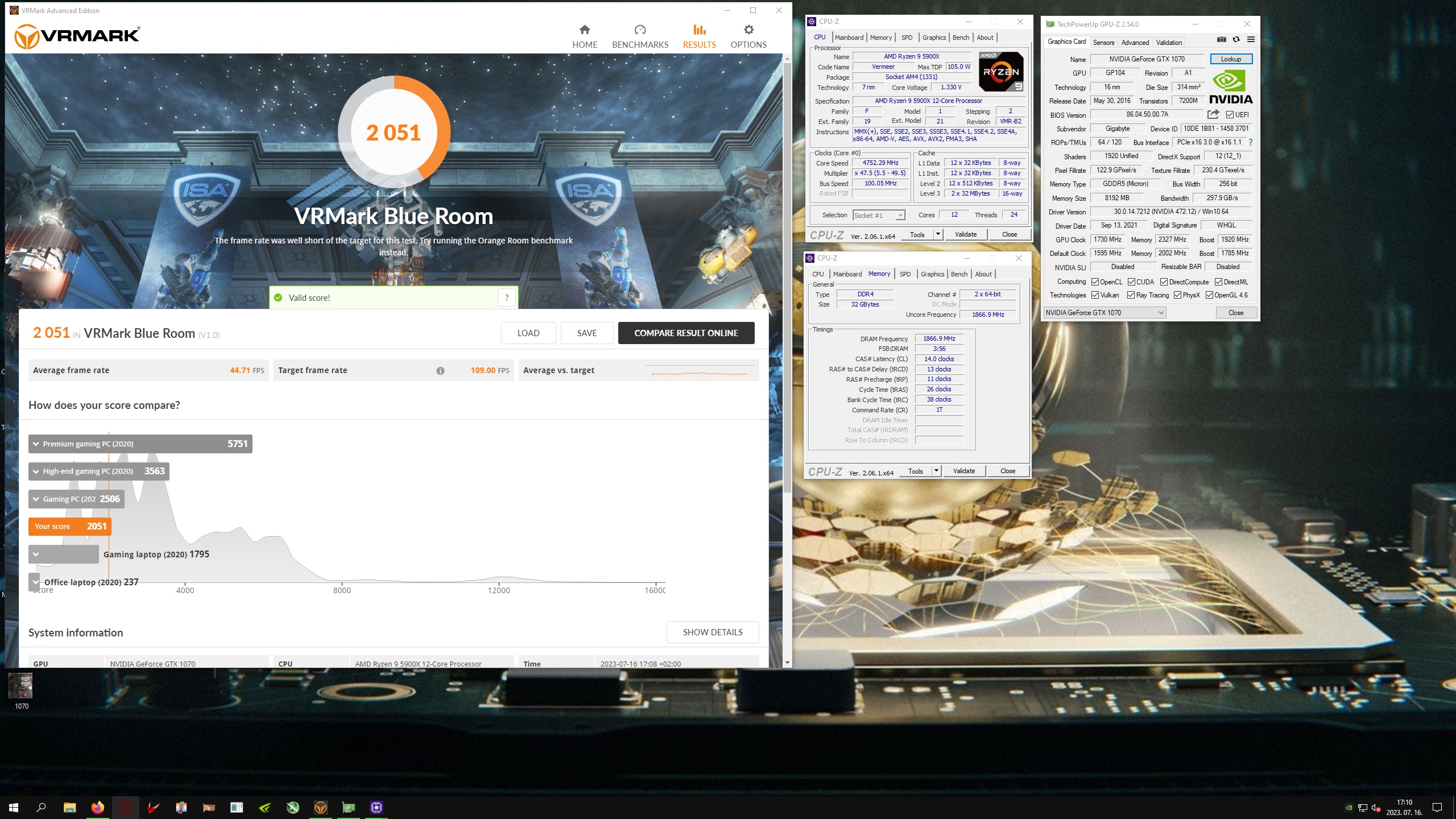Viewport: 1456px width, 819px height.
Task: Click the target frame rate info icon
Action: pyautogui.click(x=440, y=371)
